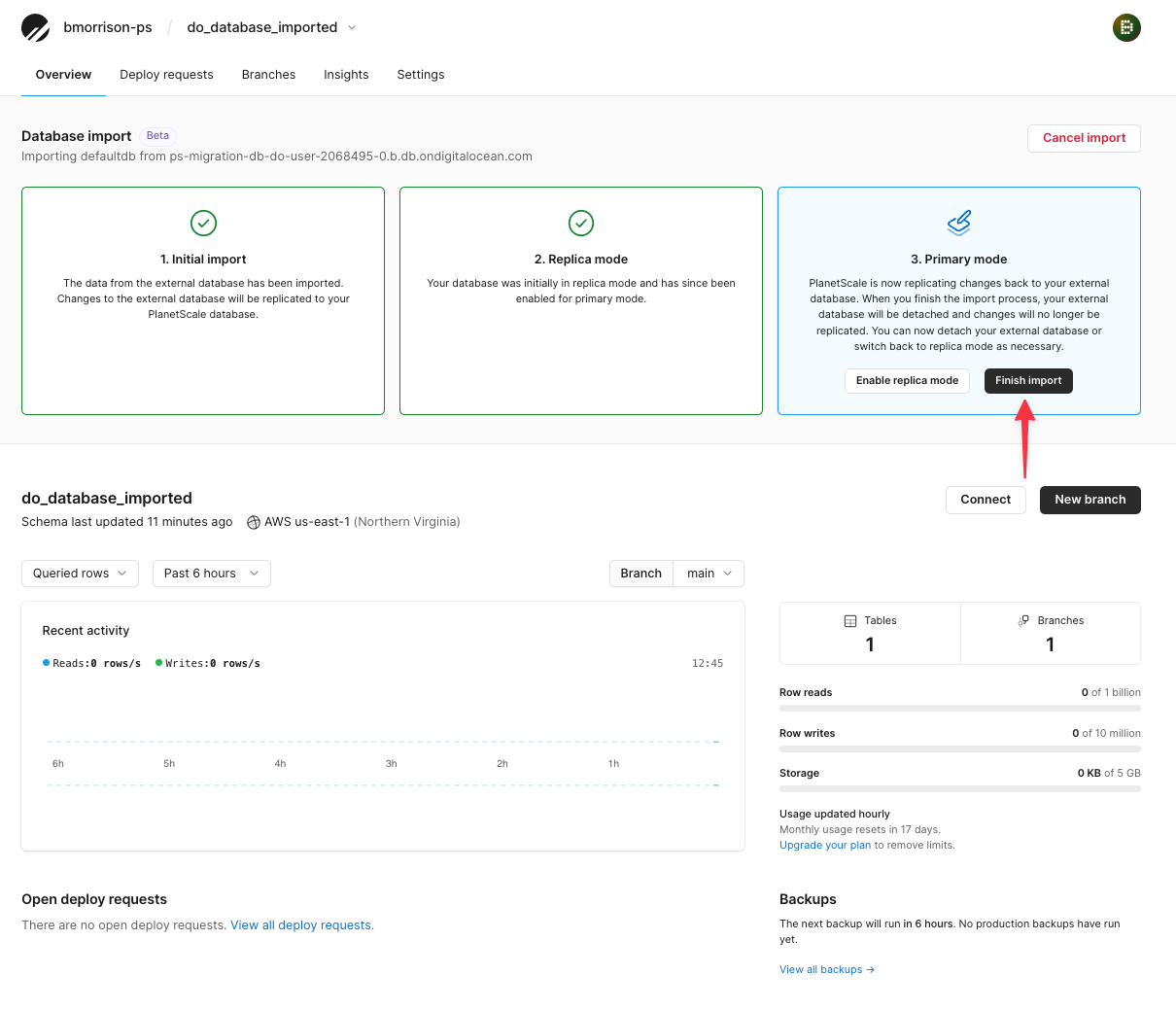Image resolution: width=1176 pixels, height=1010 pixels.
Task: Click the Branch label beside main selector
Action: 640,574
